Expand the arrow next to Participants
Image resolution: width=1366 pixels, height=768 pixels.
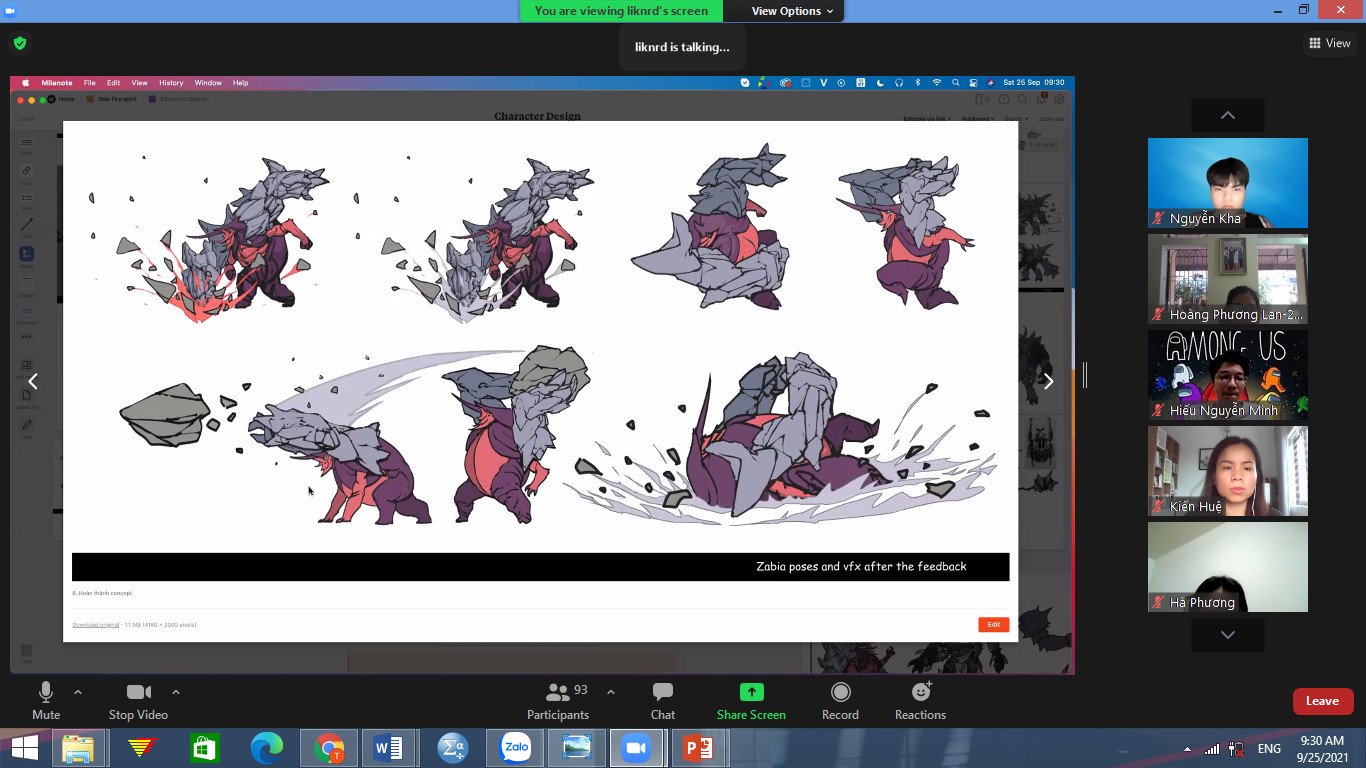pyautogui.click(x=611, y=692)
